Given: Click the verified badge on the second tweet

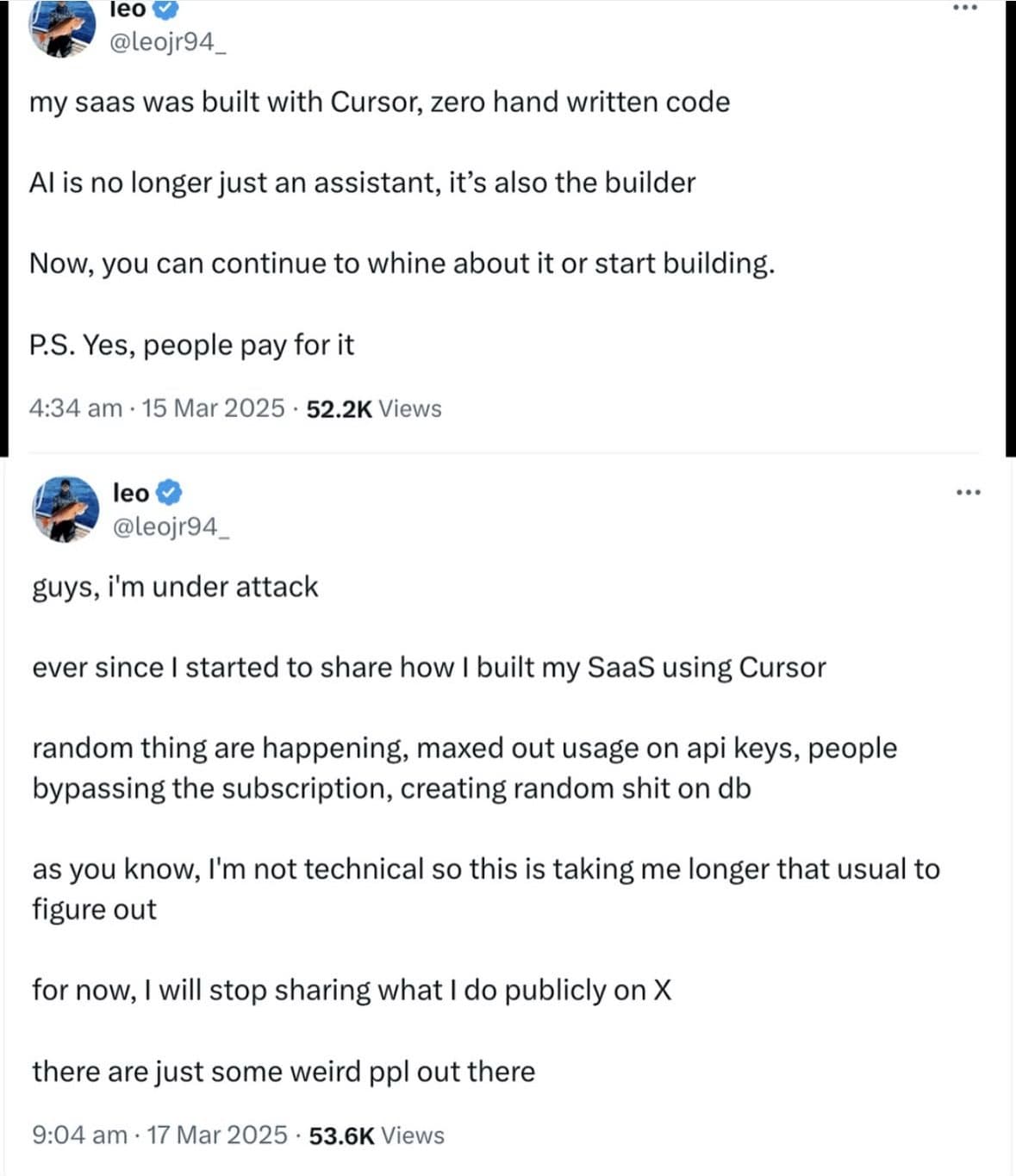Looking at the screenshot, I should coord(170,491).
